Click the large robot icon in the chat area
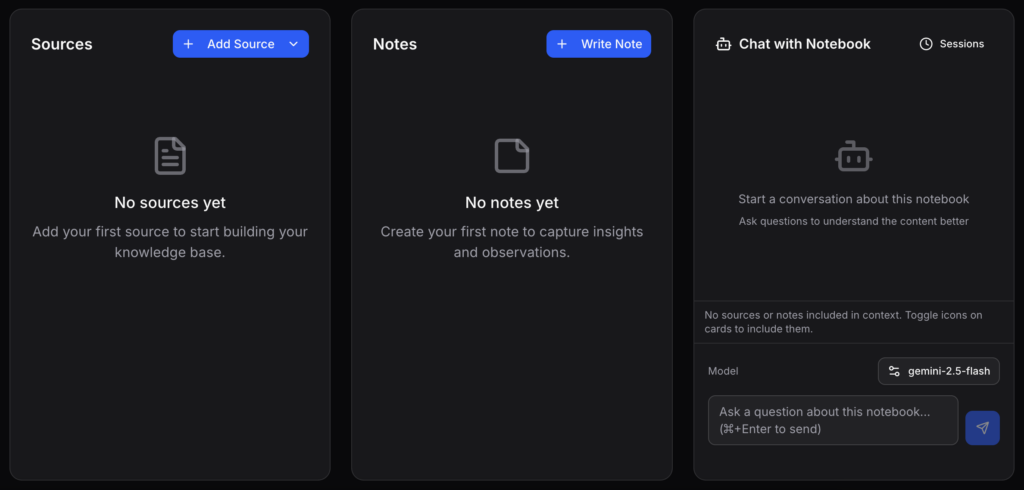 (854, 156)
